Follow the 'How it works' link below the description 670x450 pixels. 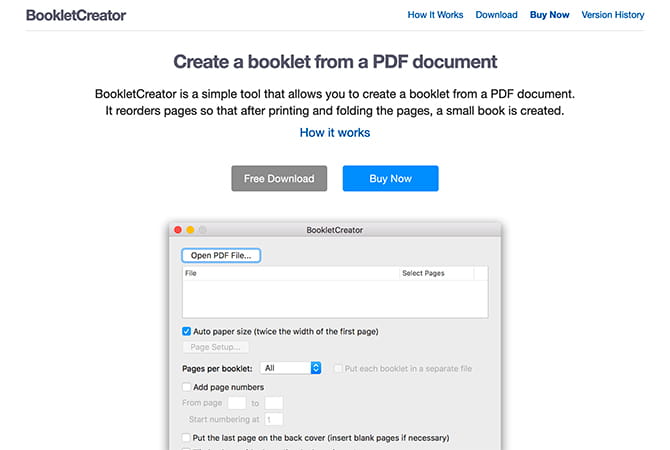tap(335, 132)
